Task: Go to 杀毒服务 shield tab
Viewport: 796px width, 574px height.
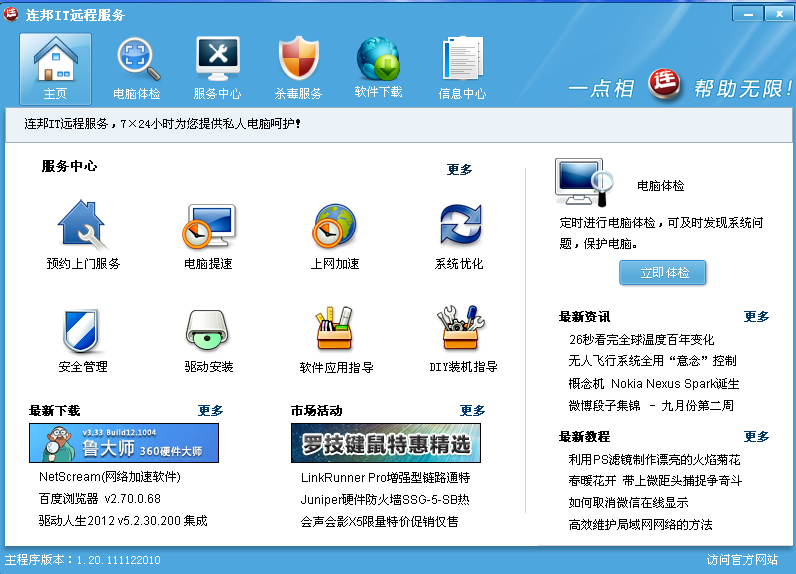Action: coord(298,68)
